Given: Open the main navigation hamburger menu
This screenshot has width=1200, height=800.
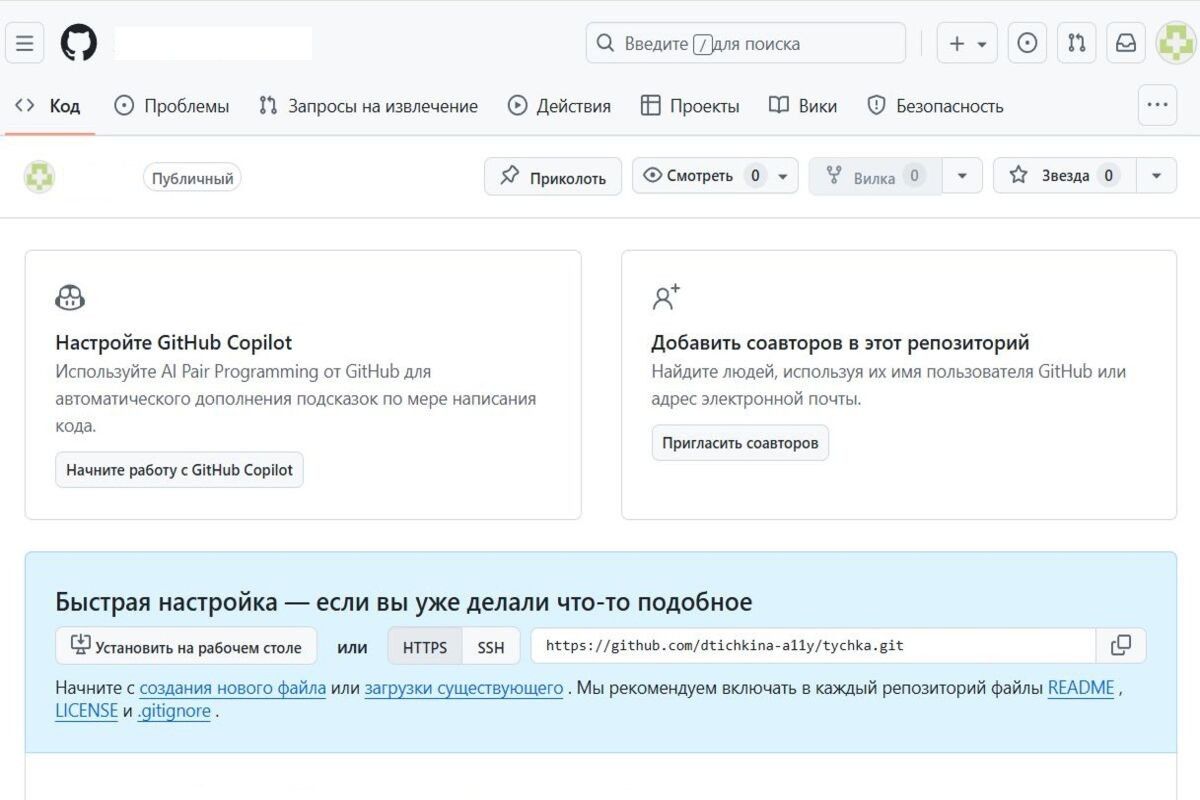Looking at the screenshot, I should (24, 42).
